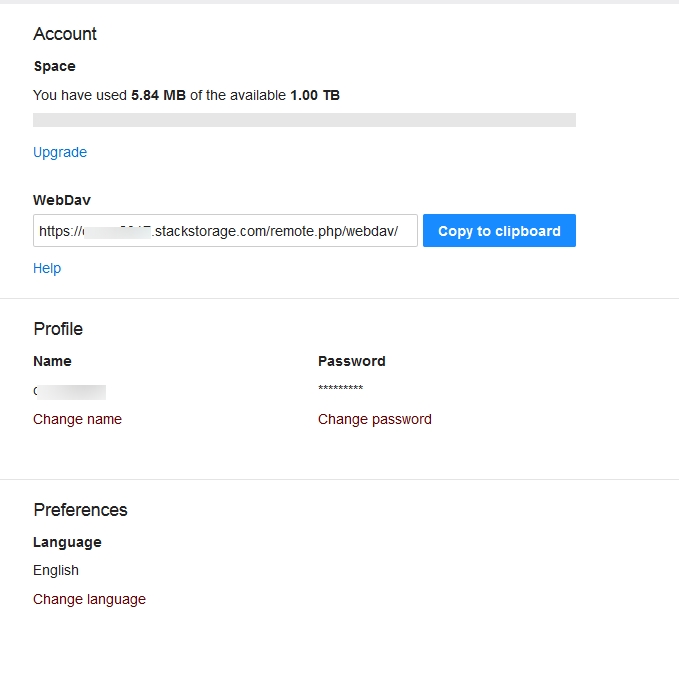Click the English language value

click(x=56, y=570)
